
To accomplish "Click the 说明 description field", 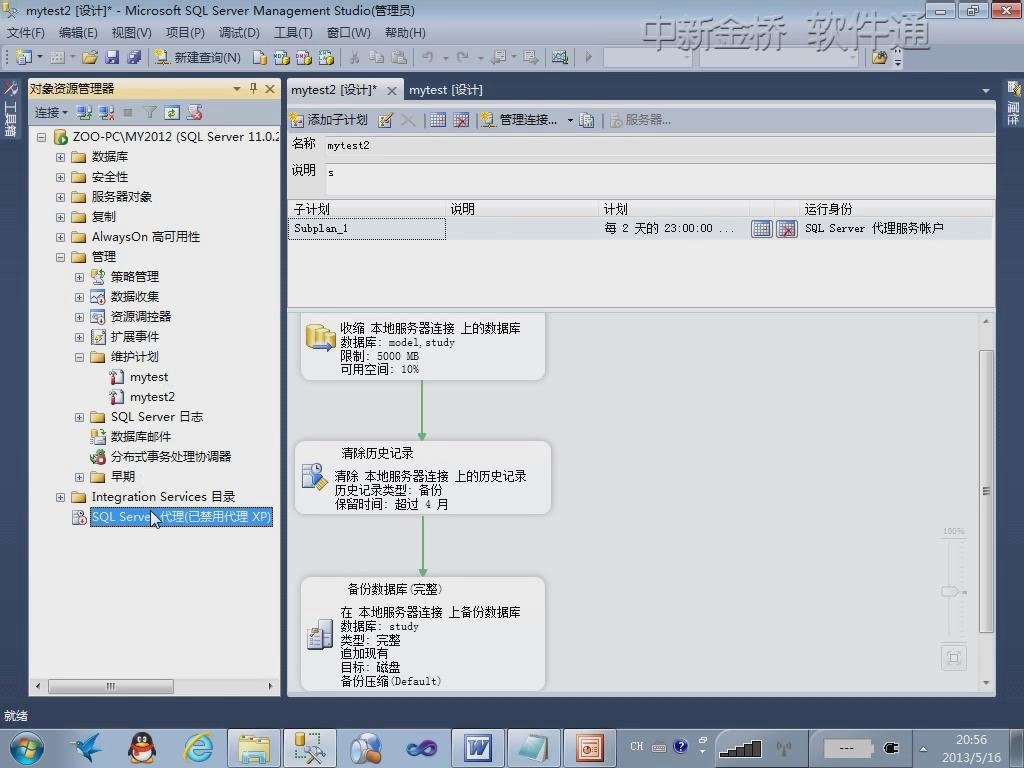I will (659, 177).
